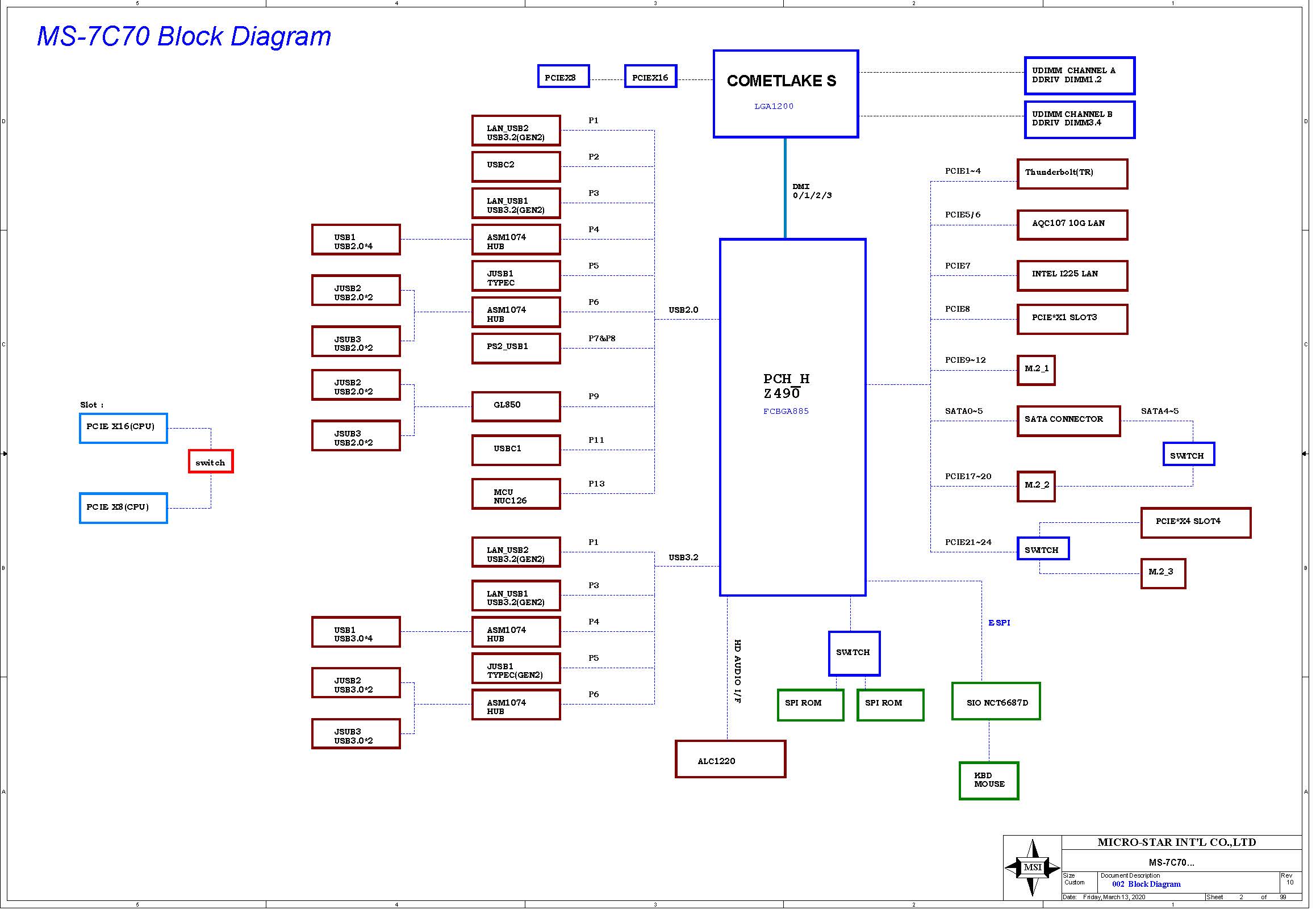This screenshot has width=1316, height=910.
Task: Select the MCU NUC126 block
Action: [x=516, y=494]
